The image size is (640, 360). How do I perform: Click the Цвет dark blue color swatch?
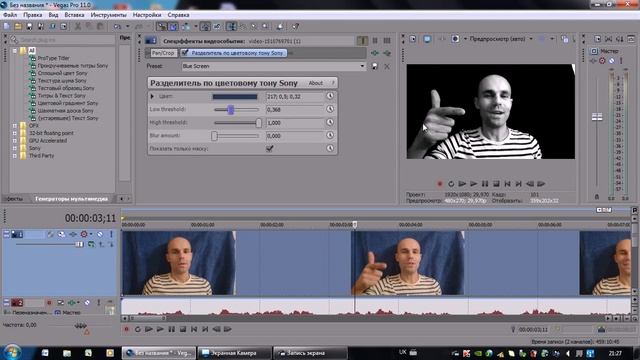click(235, 96)
